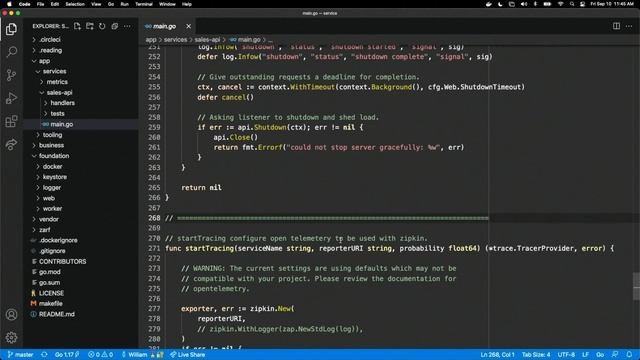
Task: Open the File menu
Action: [x=40, y=4]
